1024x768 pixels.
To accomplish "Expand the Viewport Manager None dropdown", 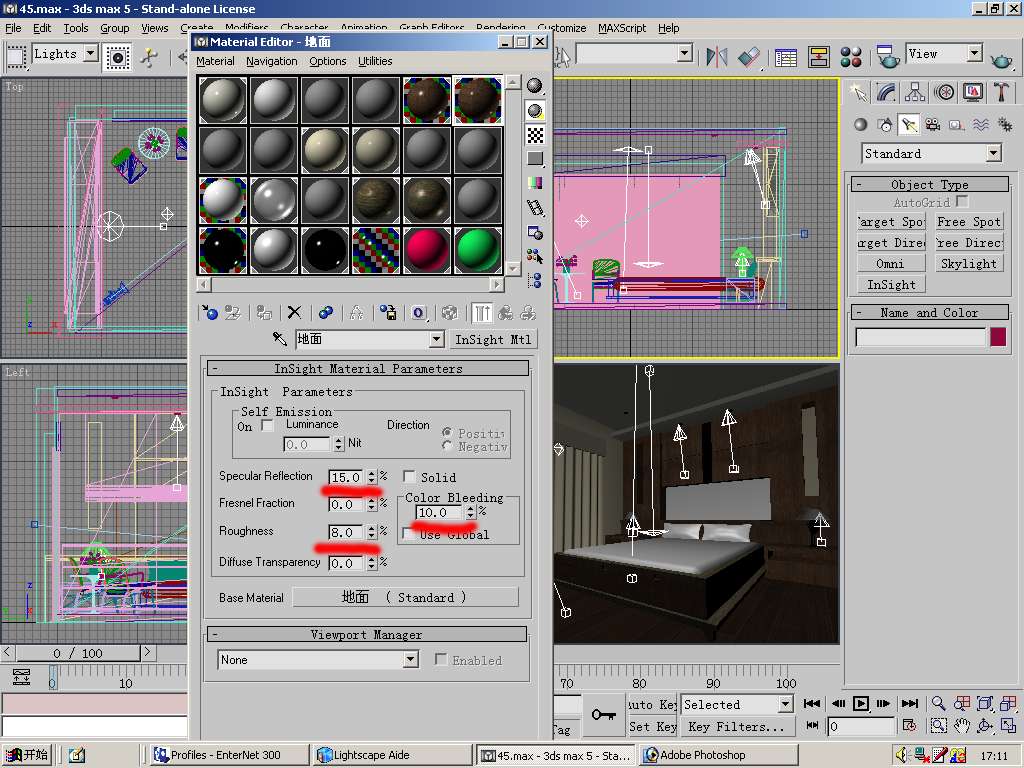I will click(410, 660).
